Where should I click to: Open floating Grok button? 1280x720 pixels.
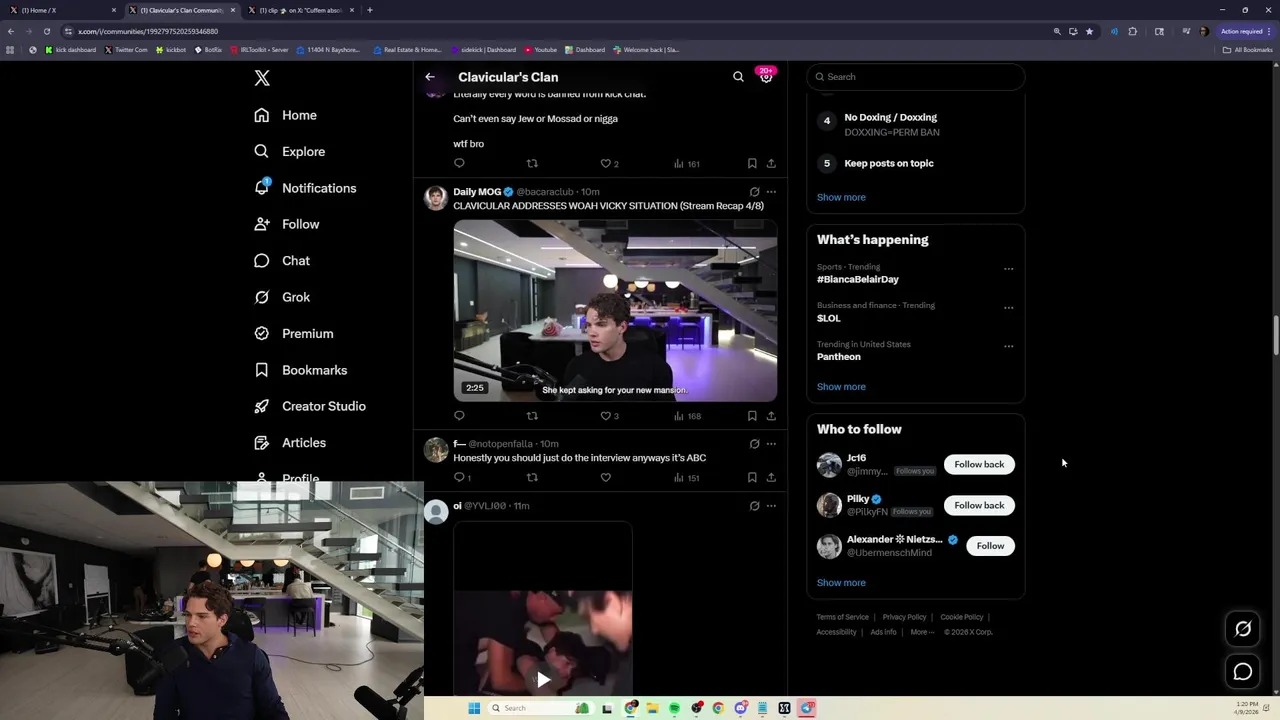[x=1243, y=629]
